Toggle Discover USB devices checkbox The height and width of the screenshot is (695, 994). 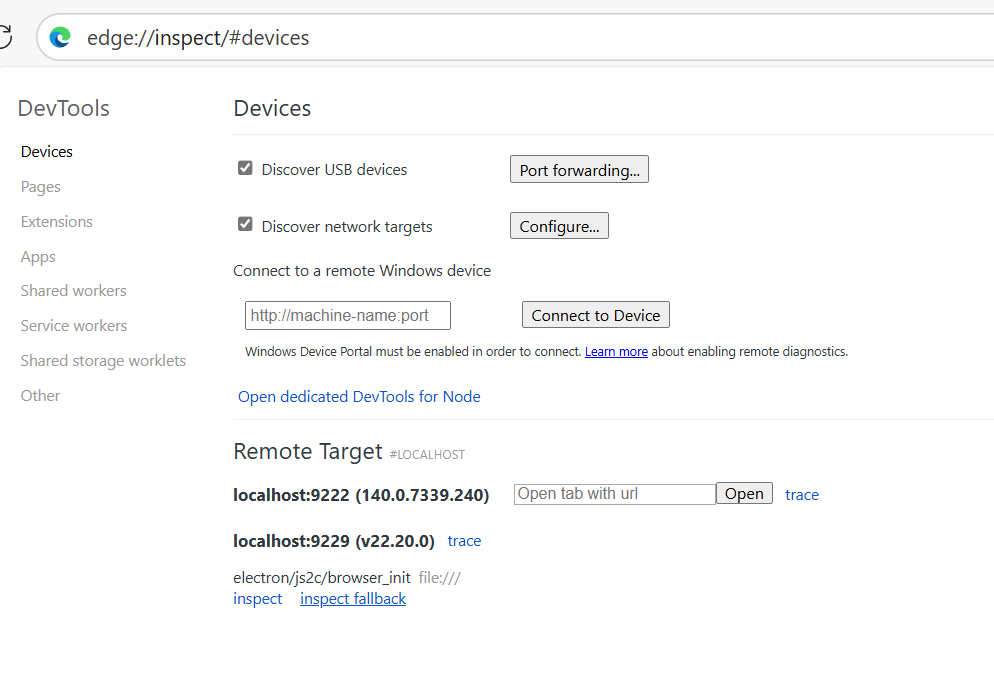click(x=245, y=168)
